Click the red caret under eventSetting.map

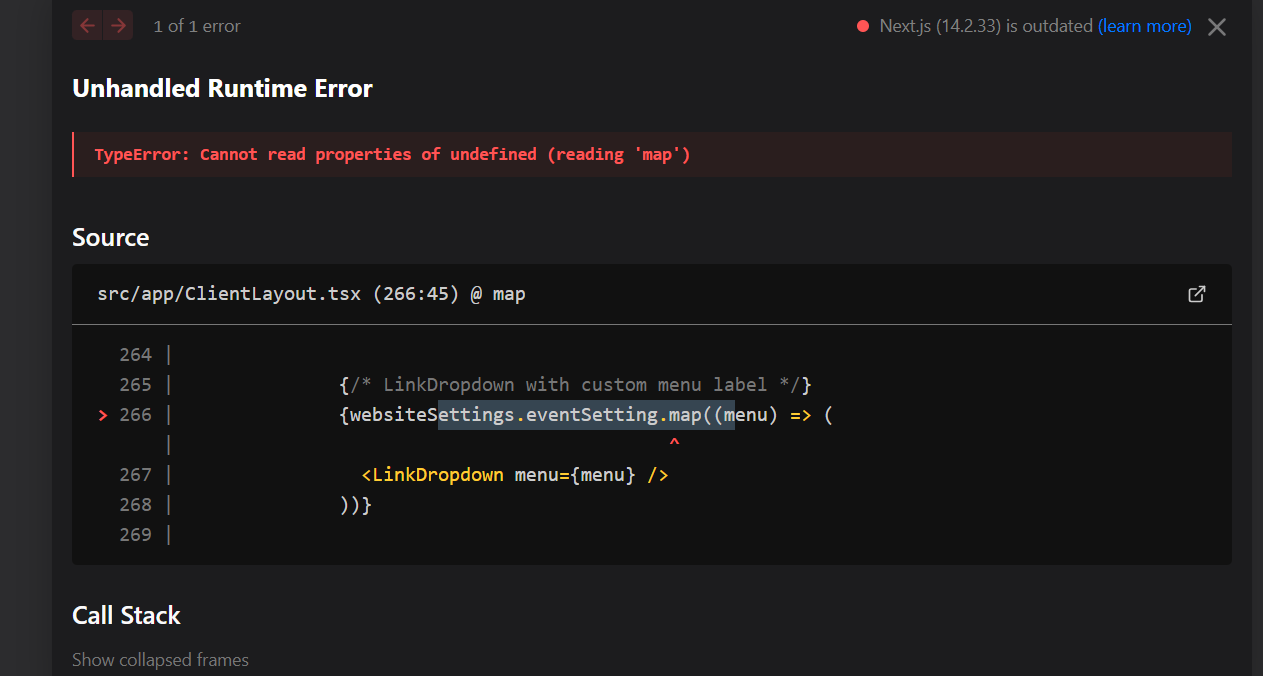[675, 441]
